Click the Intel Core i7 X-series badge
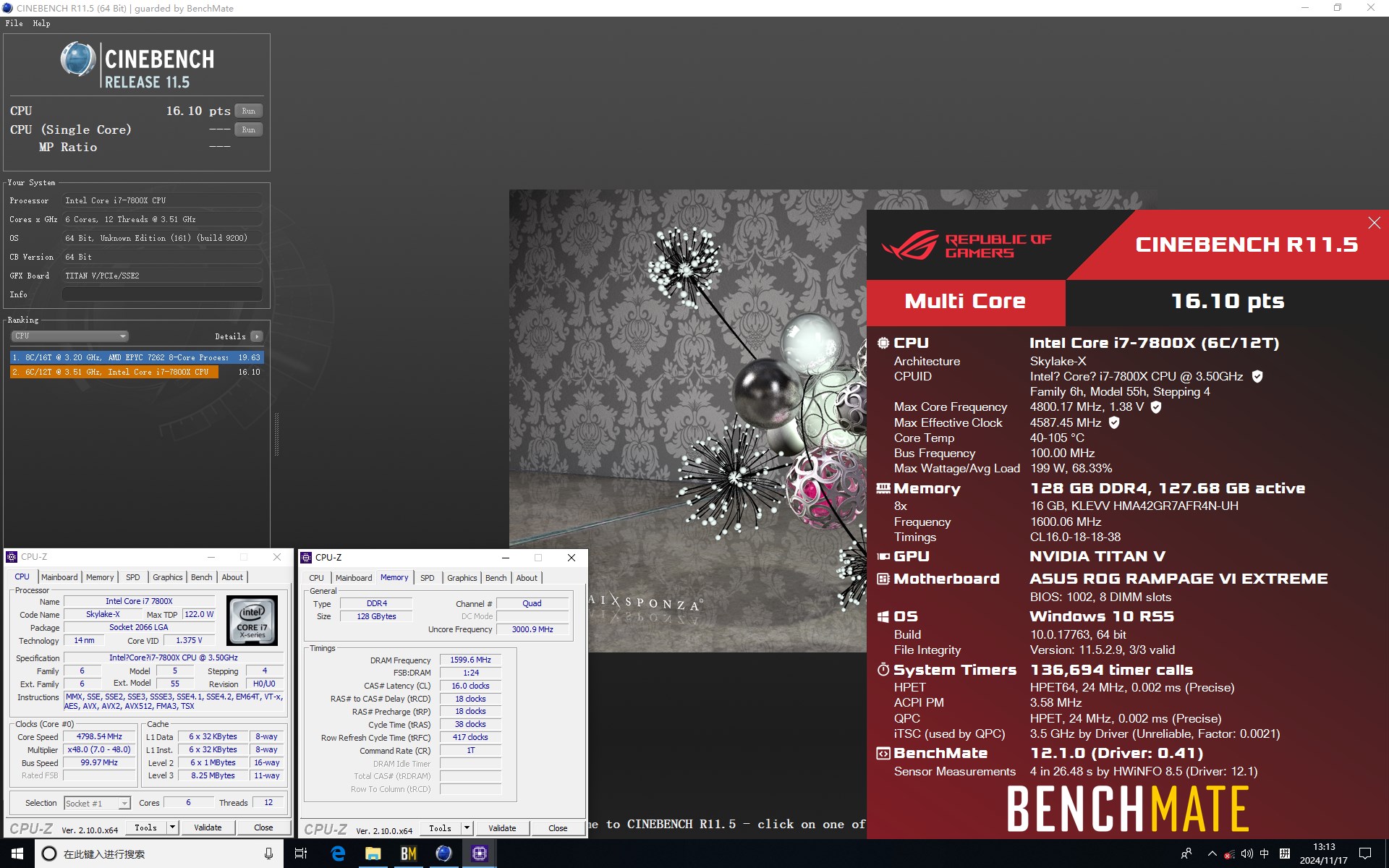This screenshot has height=868, width=1389. [252, 620]
